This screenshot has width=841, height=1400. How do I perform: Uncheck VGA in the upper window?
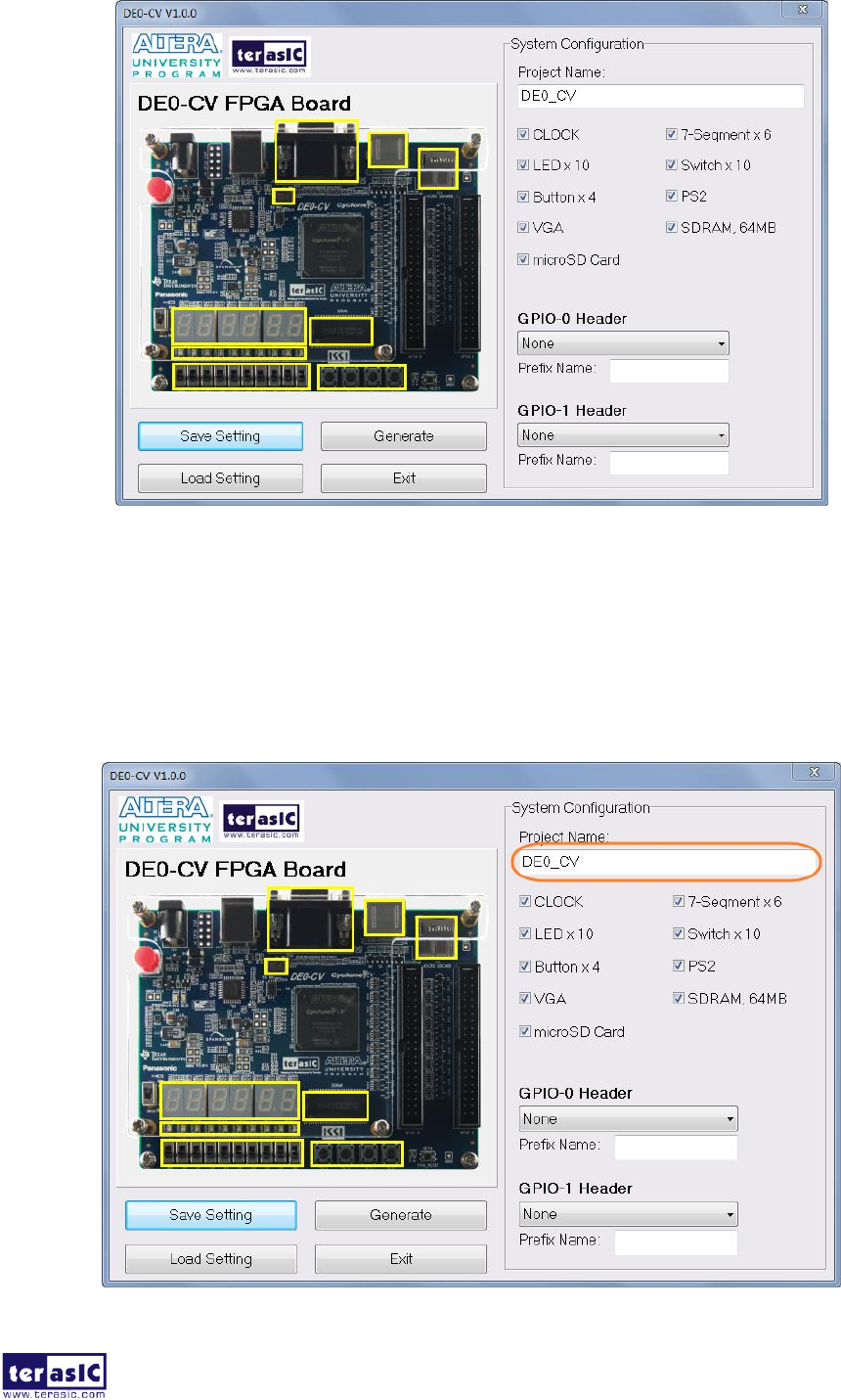523,228
